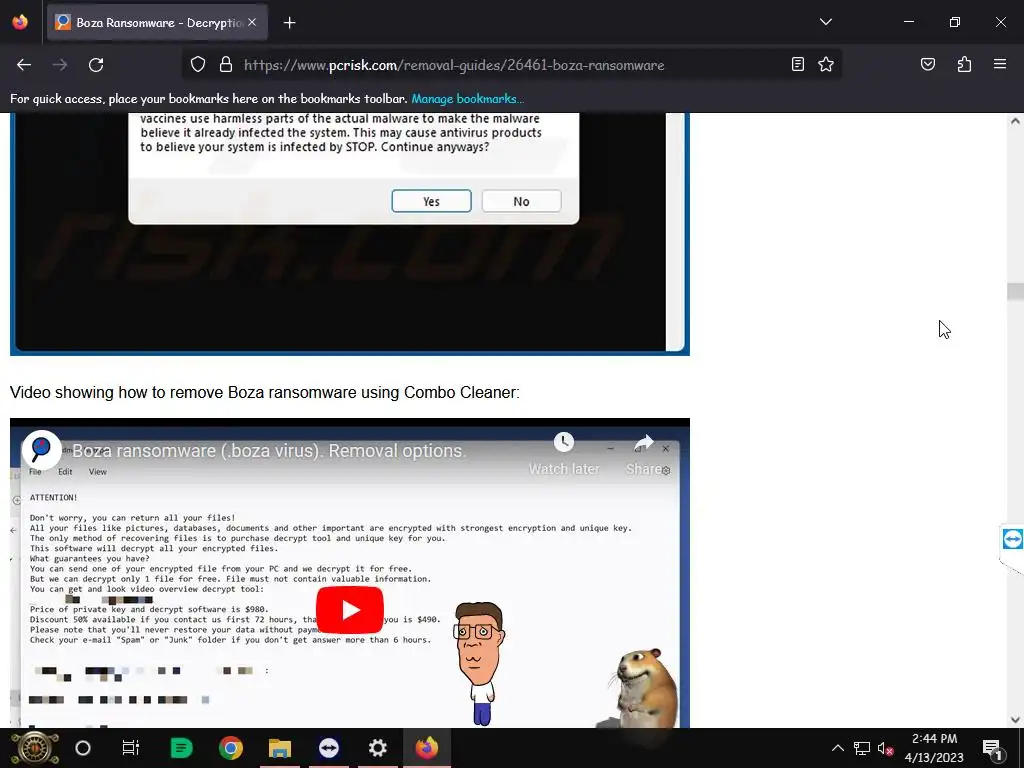View site security padlock information

pyautogui.click(x=226, y=64)
